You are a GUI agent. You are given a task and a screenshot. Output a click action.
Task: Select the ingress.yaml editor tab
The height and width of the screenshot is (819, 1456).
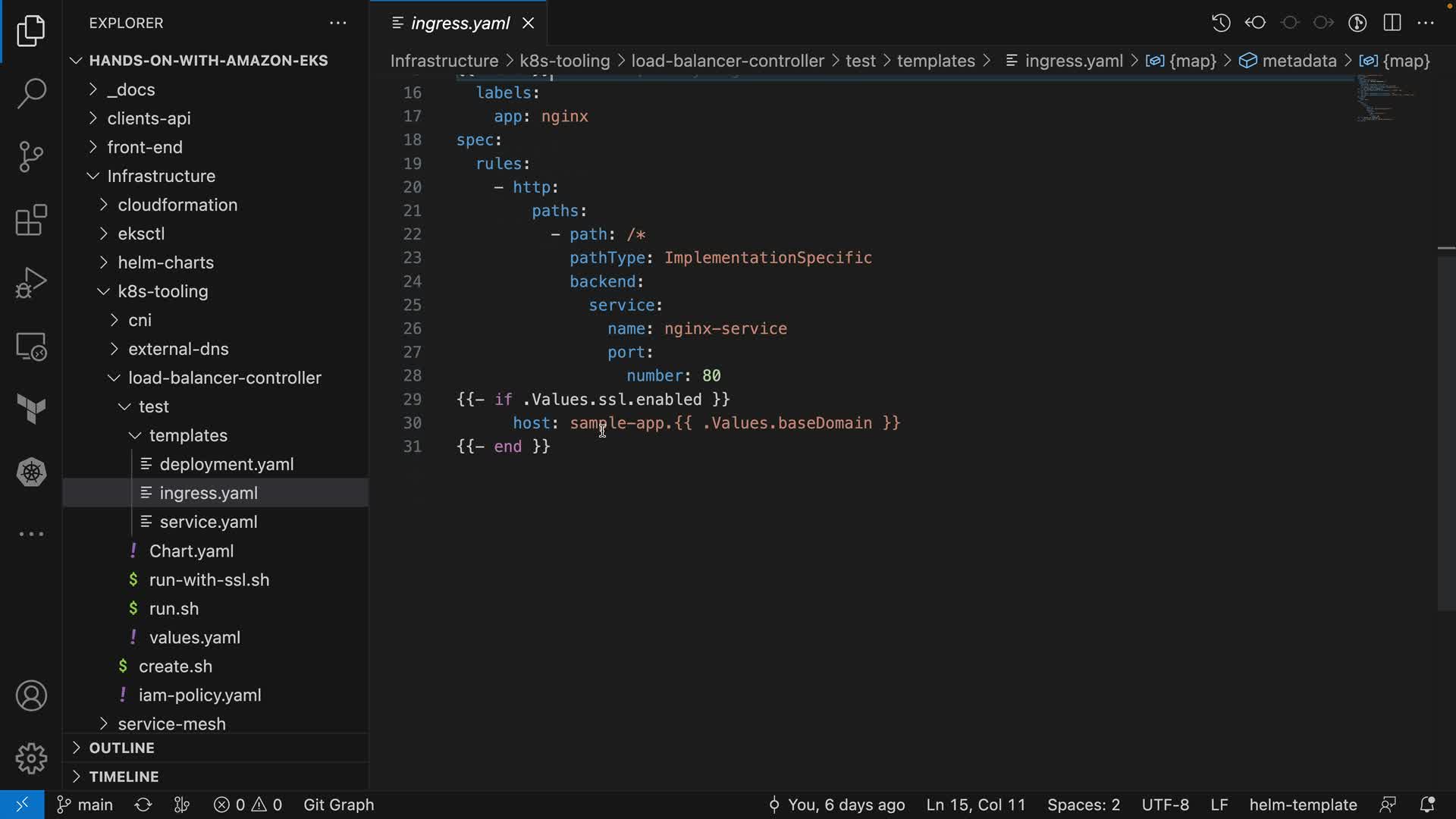point(460,24)
